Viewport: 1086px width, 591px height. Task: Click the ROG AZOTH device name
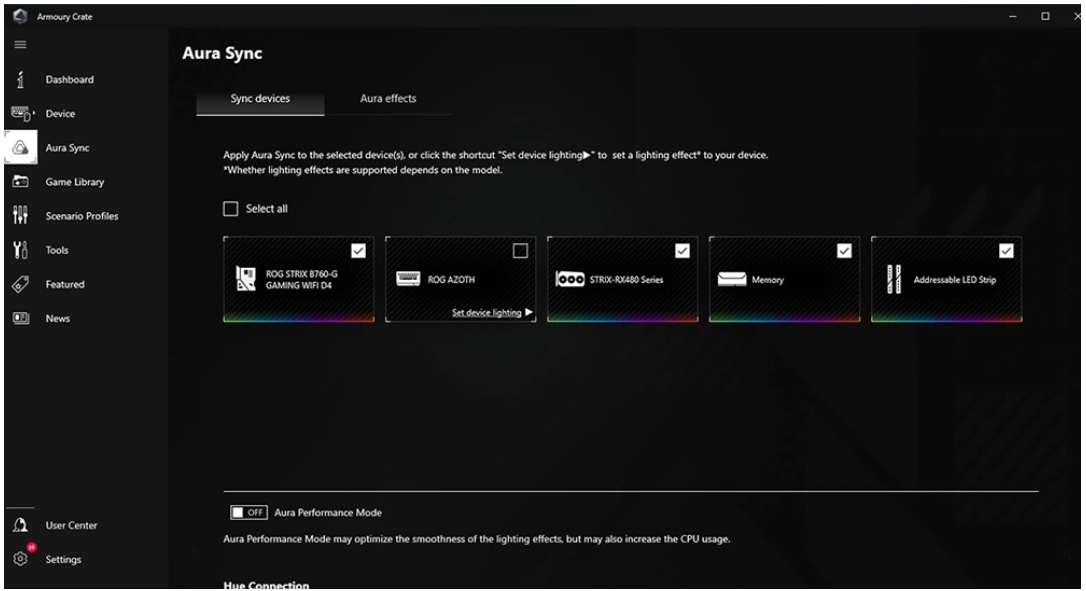452,280
